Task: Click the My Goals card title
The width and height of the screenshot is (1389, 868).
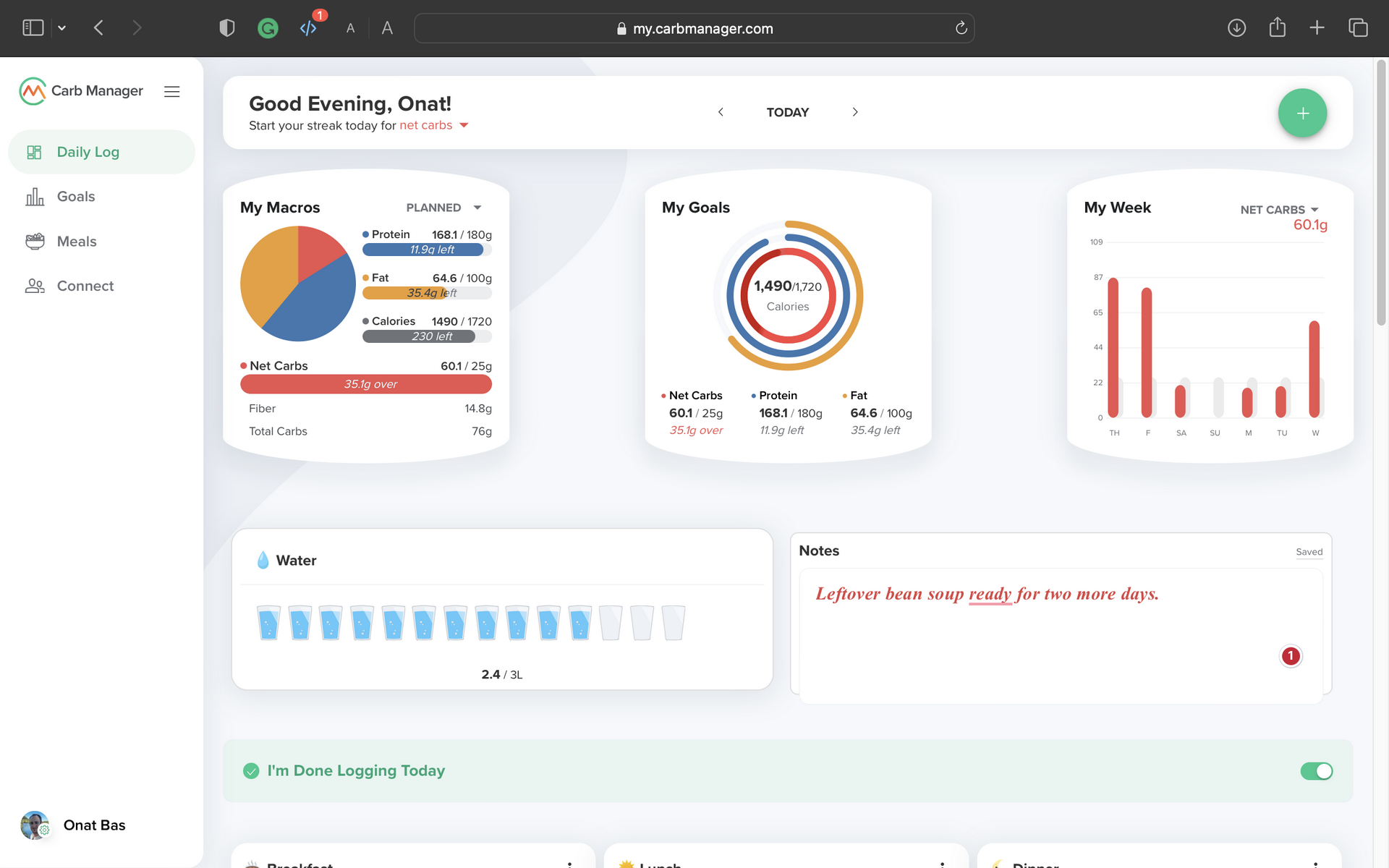Action: 696,208
